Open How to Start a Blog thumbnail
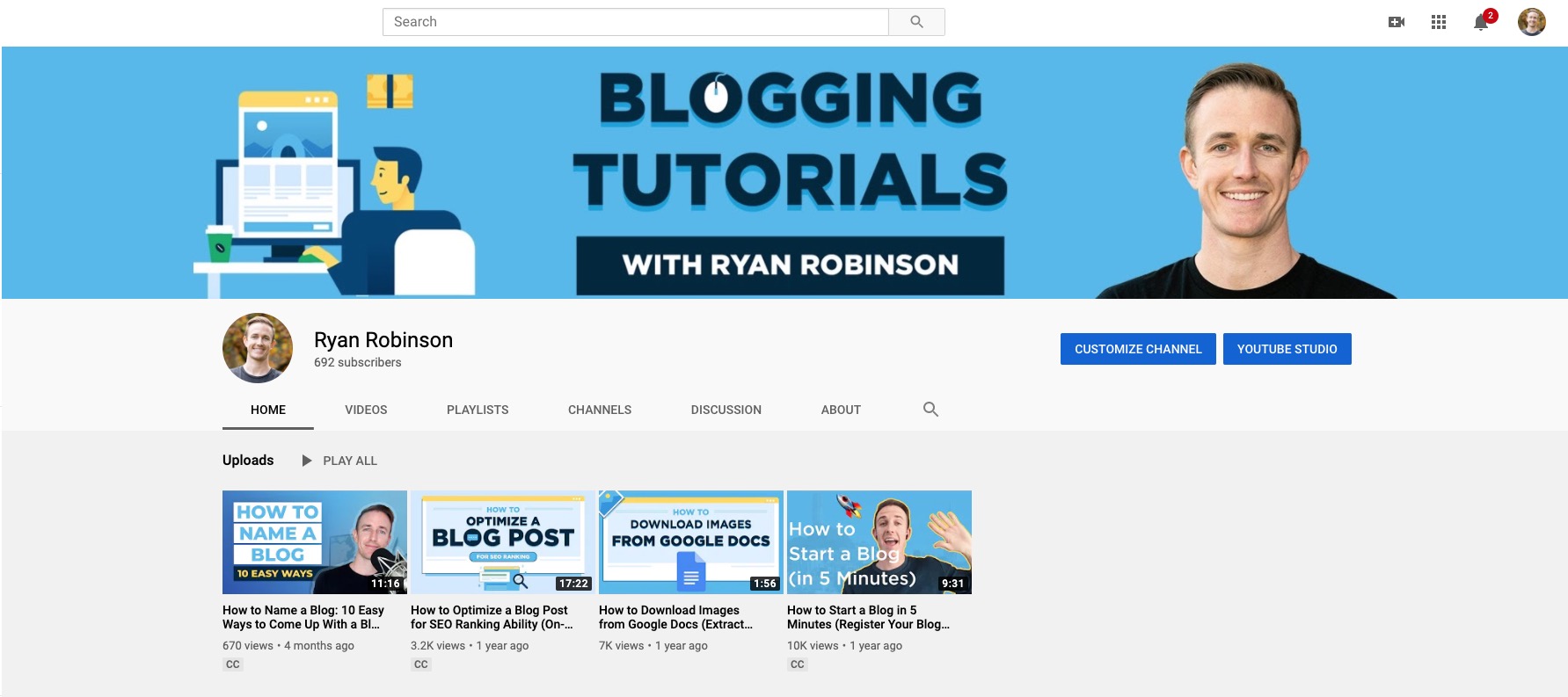Screen dimensions: 1568x697 tap(879, 542)
